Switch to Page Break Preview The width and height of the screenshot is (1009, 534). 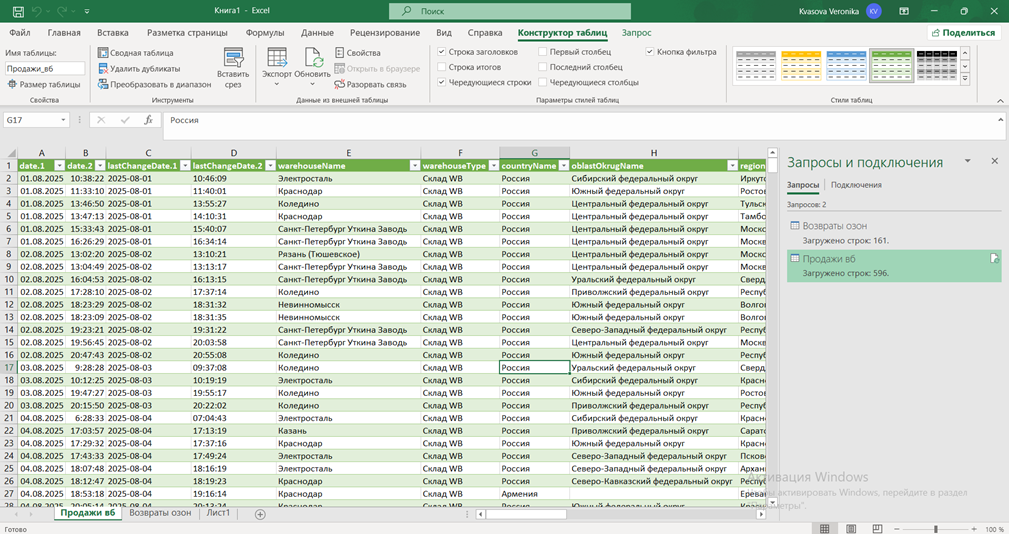click(x=877, y=529)
